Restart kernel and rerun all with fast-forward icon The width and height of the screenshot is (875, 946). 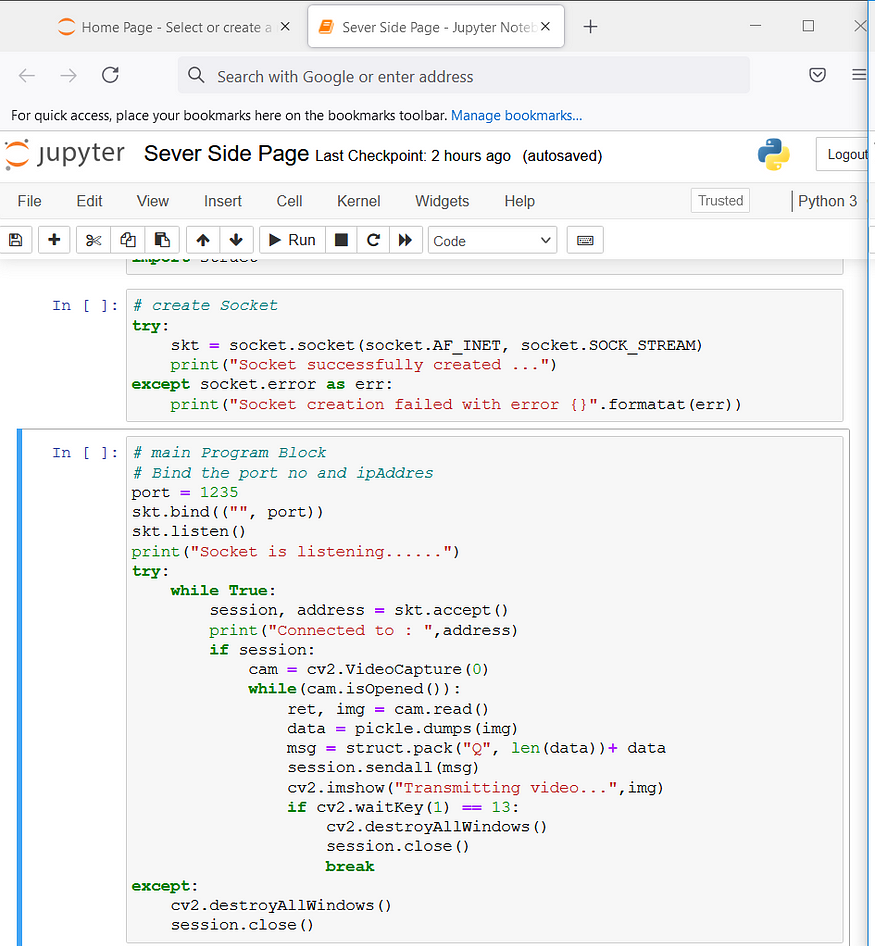point(406,240)
